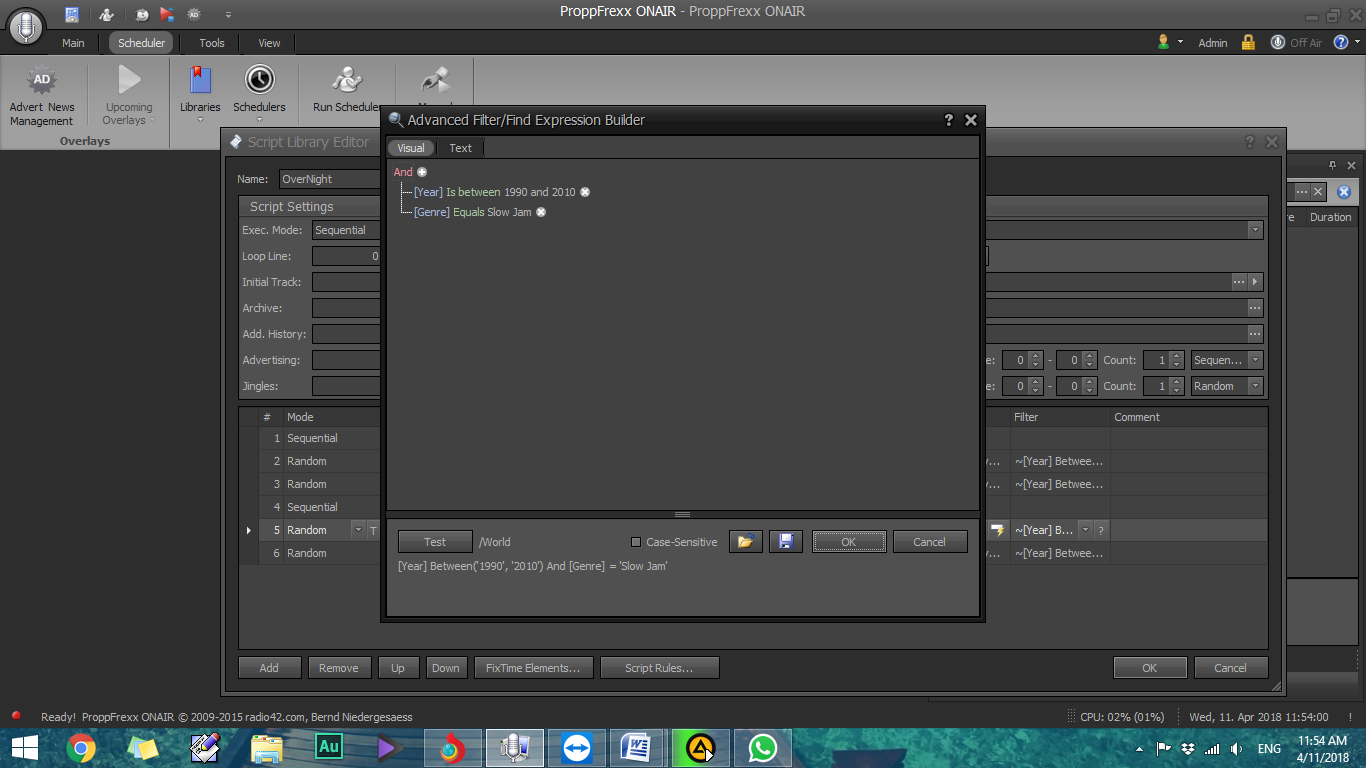Toggle the Off Air power button

pyautogui.click(x=1297, y=43)
